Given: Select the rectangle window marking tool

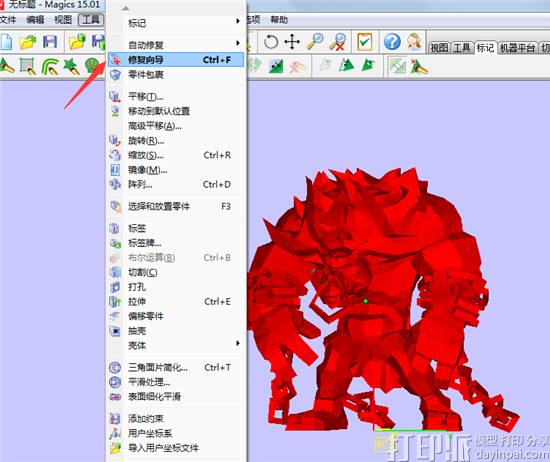Looking at the screenshot, I should coord(27,66).
